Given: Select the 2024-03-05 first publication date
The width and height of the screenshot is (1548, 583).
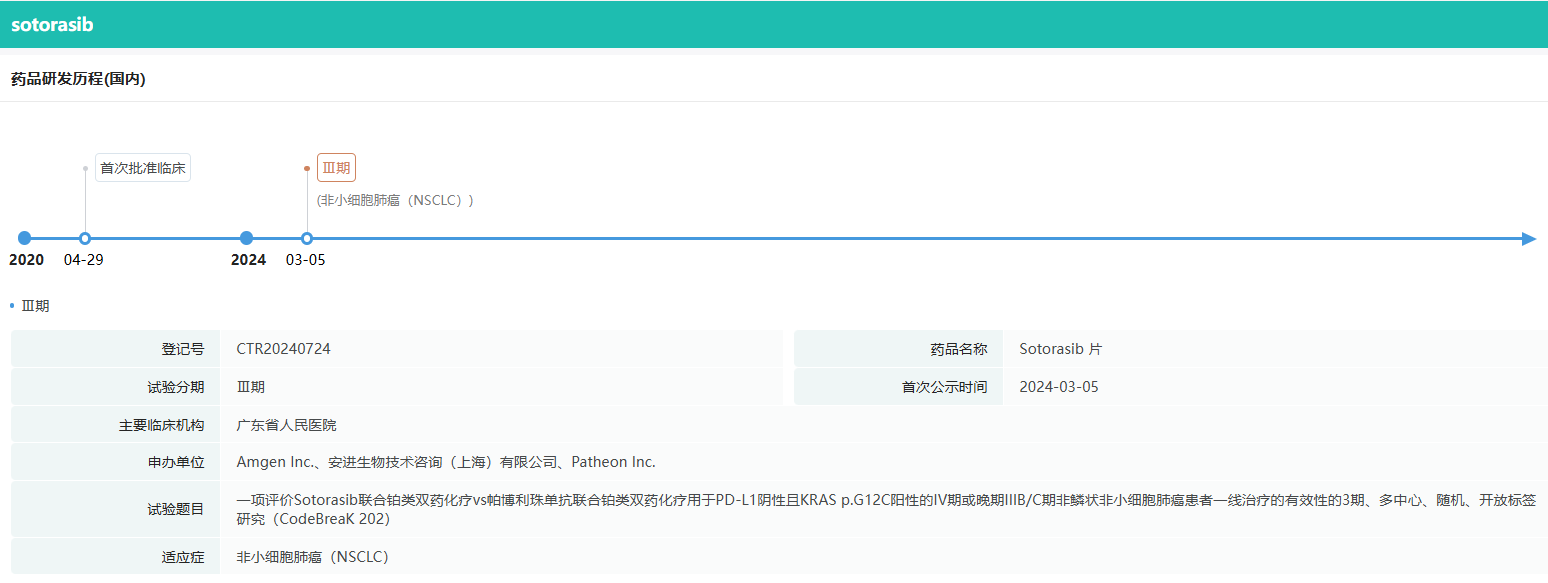Looking at the screenshot, I should click(x=1058, y=387).
